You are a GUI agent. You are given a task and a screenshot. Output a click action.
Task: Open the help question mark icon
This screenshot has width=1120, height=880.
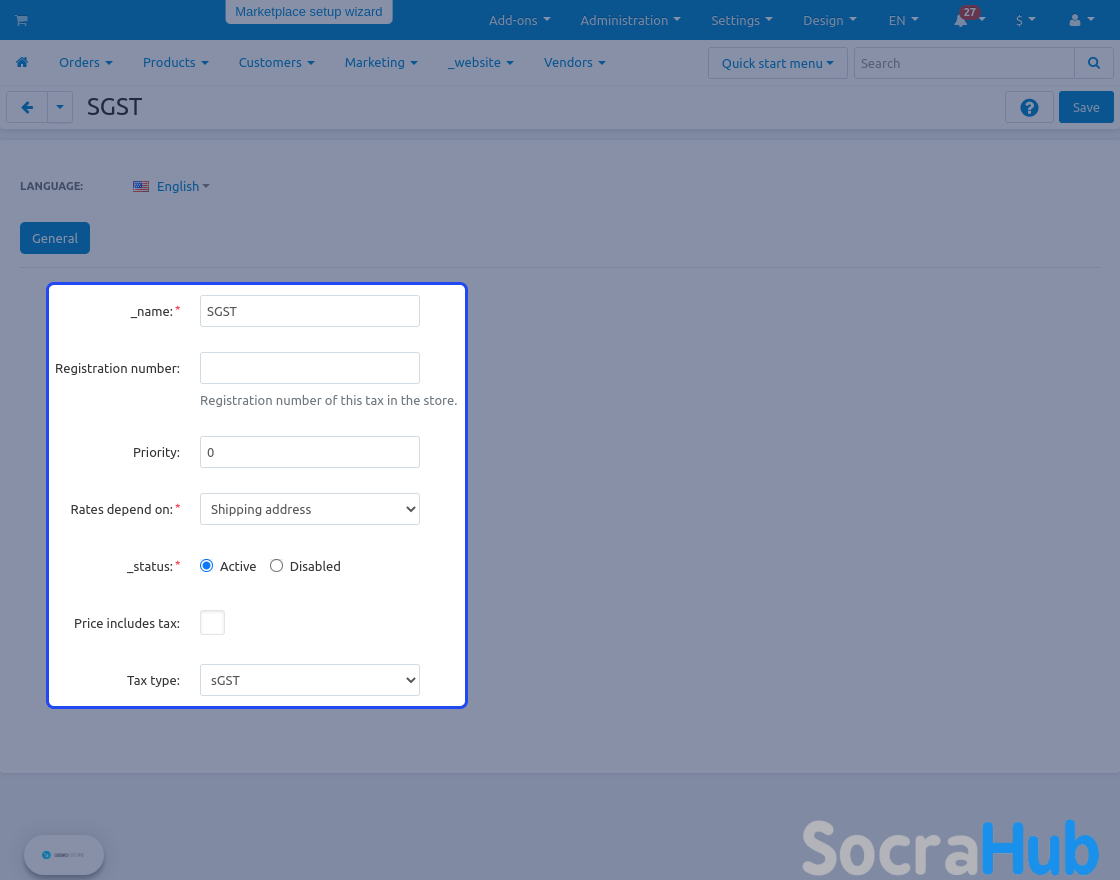click(1029, 107)
